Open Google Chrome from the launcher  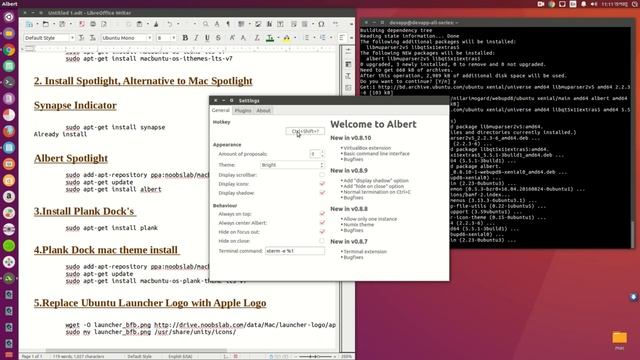coord(9,50)
